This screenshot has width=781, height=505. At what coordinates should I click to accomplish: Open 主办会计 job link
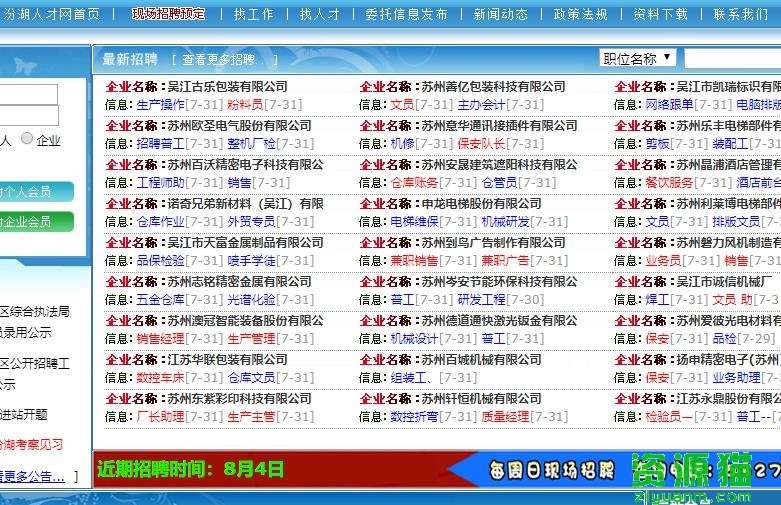click(481, 105)
